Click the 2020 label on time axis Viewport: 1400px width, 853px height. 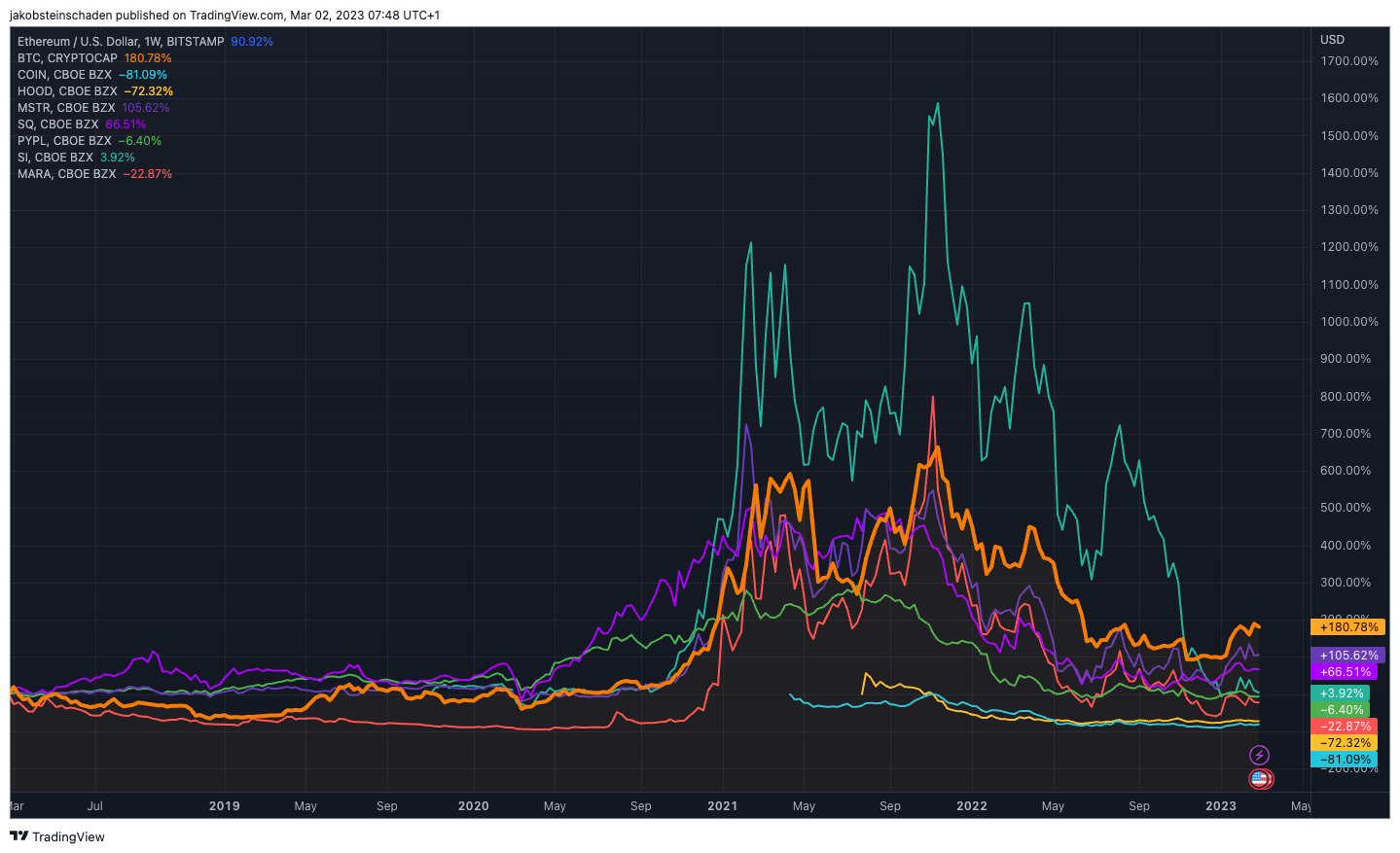point(474,806)
